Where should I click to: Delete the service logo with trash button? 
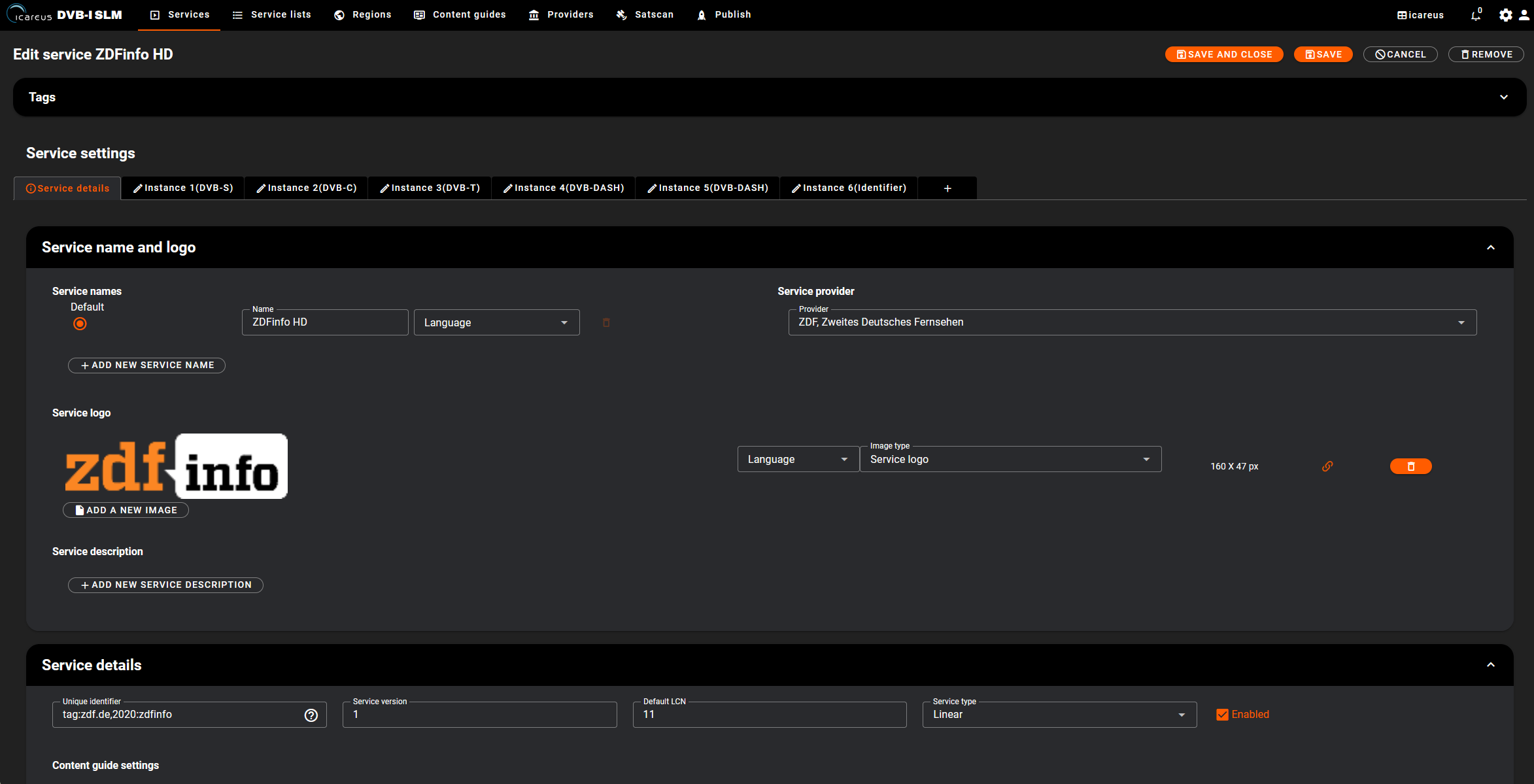point(1410,466)
